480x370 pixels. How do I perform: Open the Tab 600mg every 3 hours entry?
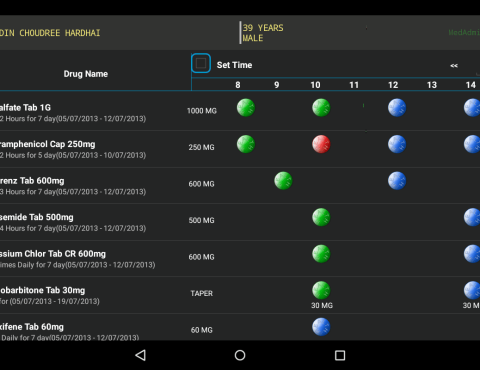click(x=73, y=186)
